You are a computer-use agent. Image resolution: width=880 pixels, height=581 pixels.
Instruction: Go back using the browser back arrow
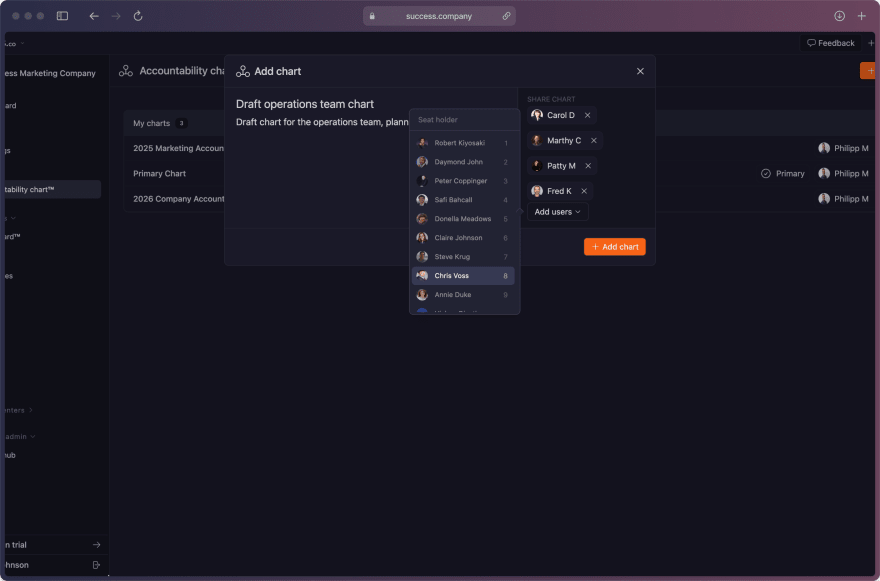coord(94,16)
